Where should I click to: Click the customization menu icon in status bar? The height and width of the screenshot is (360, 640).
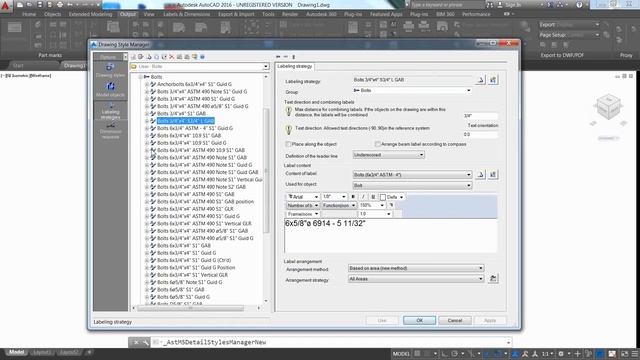point(635,353)
